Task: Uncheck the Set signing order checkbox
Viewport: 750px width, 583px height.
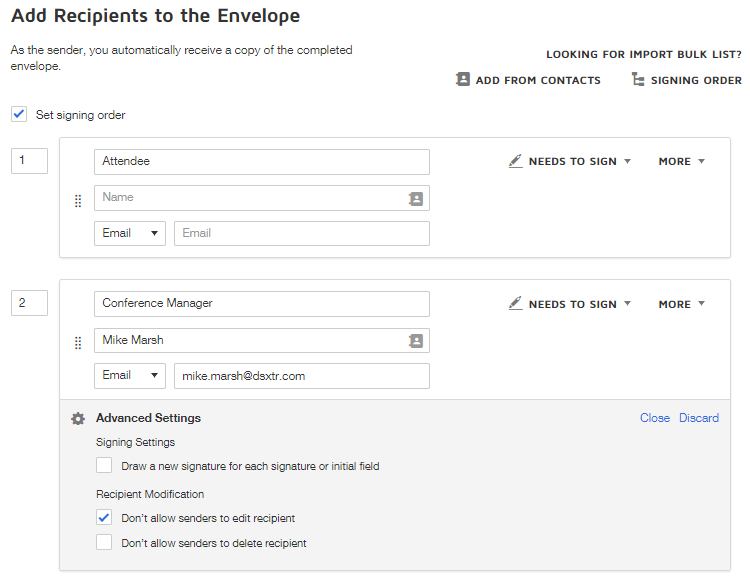Action: (x=19, y=114)
